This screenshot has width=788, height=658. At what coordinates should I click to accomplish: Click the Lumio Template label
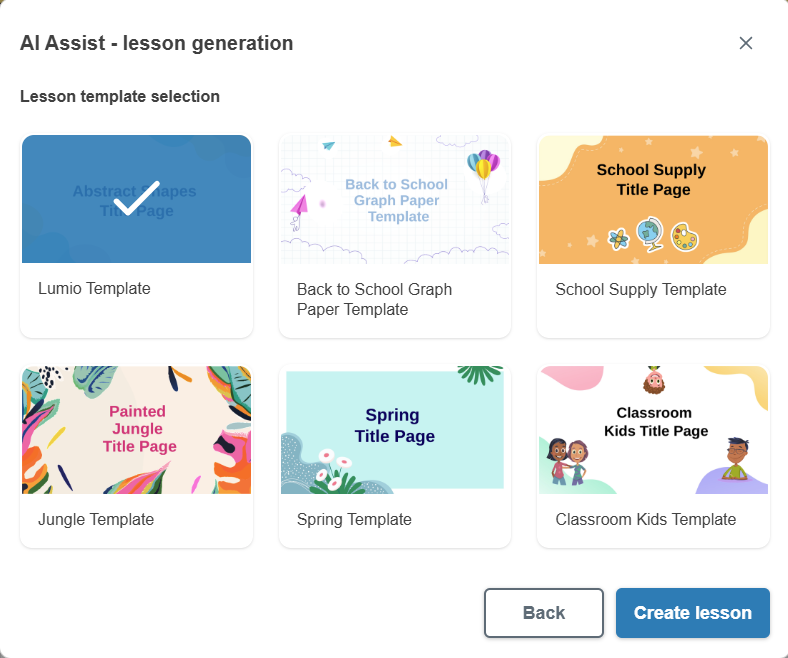tap(94, 289)
